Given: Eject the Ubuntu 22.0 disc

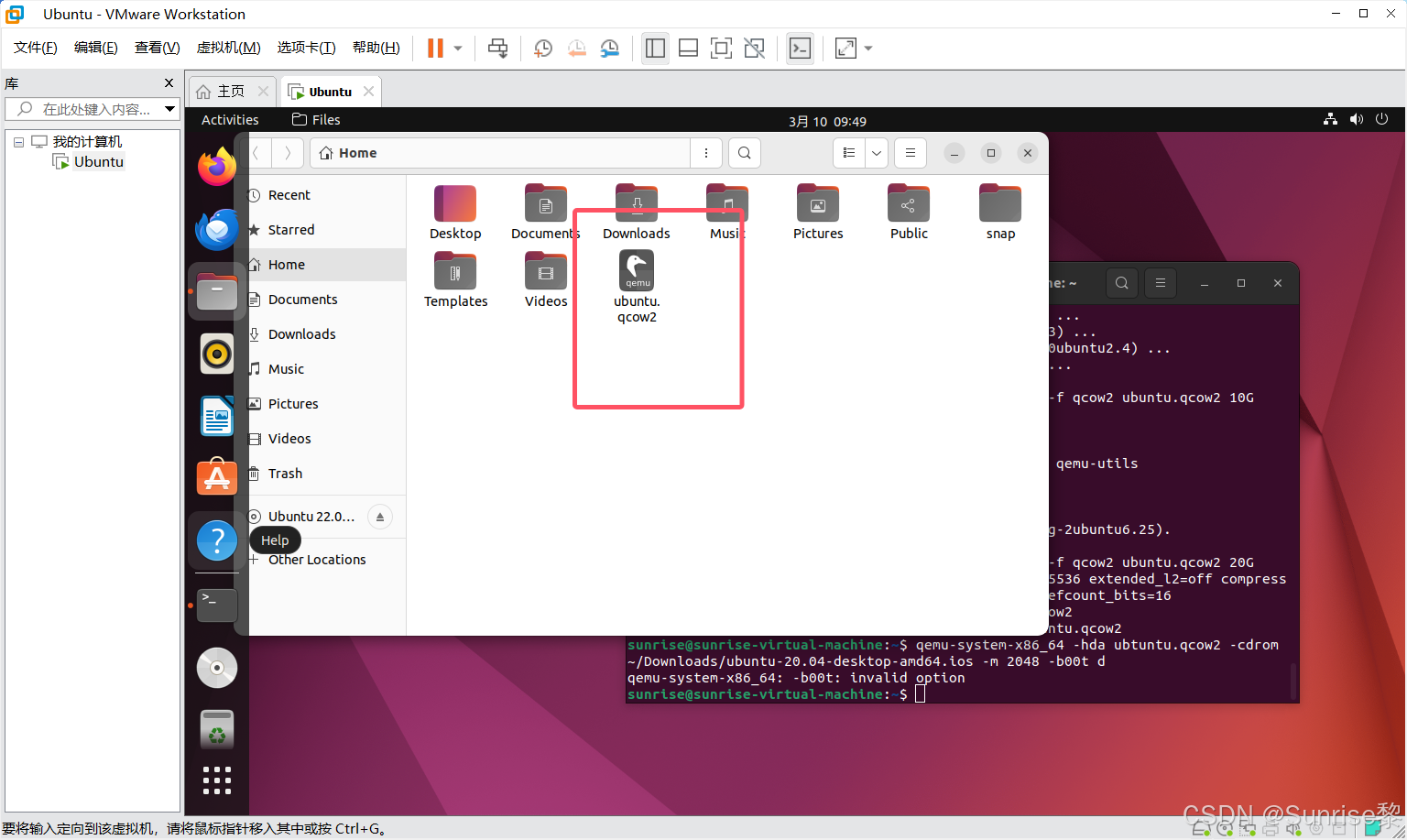Looking at the screenshot, I should (380, 517).
